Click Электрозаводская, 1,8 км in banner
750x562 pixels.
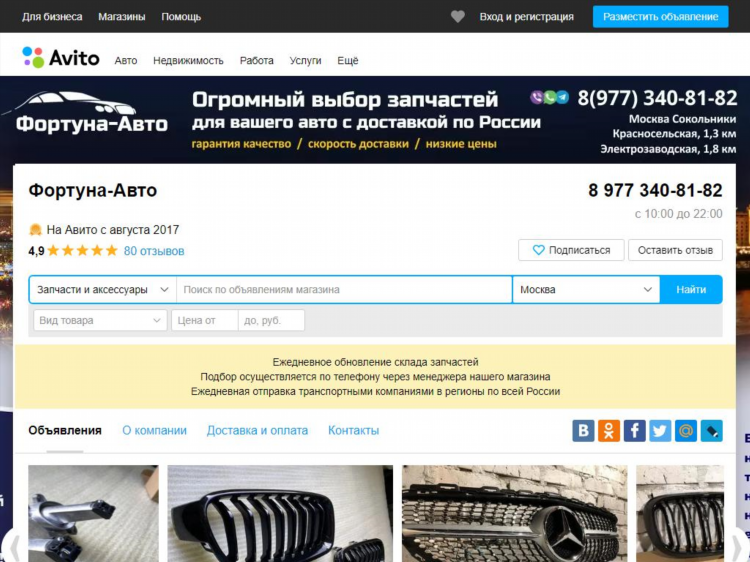pyautogui.click(x=668, y=149)
